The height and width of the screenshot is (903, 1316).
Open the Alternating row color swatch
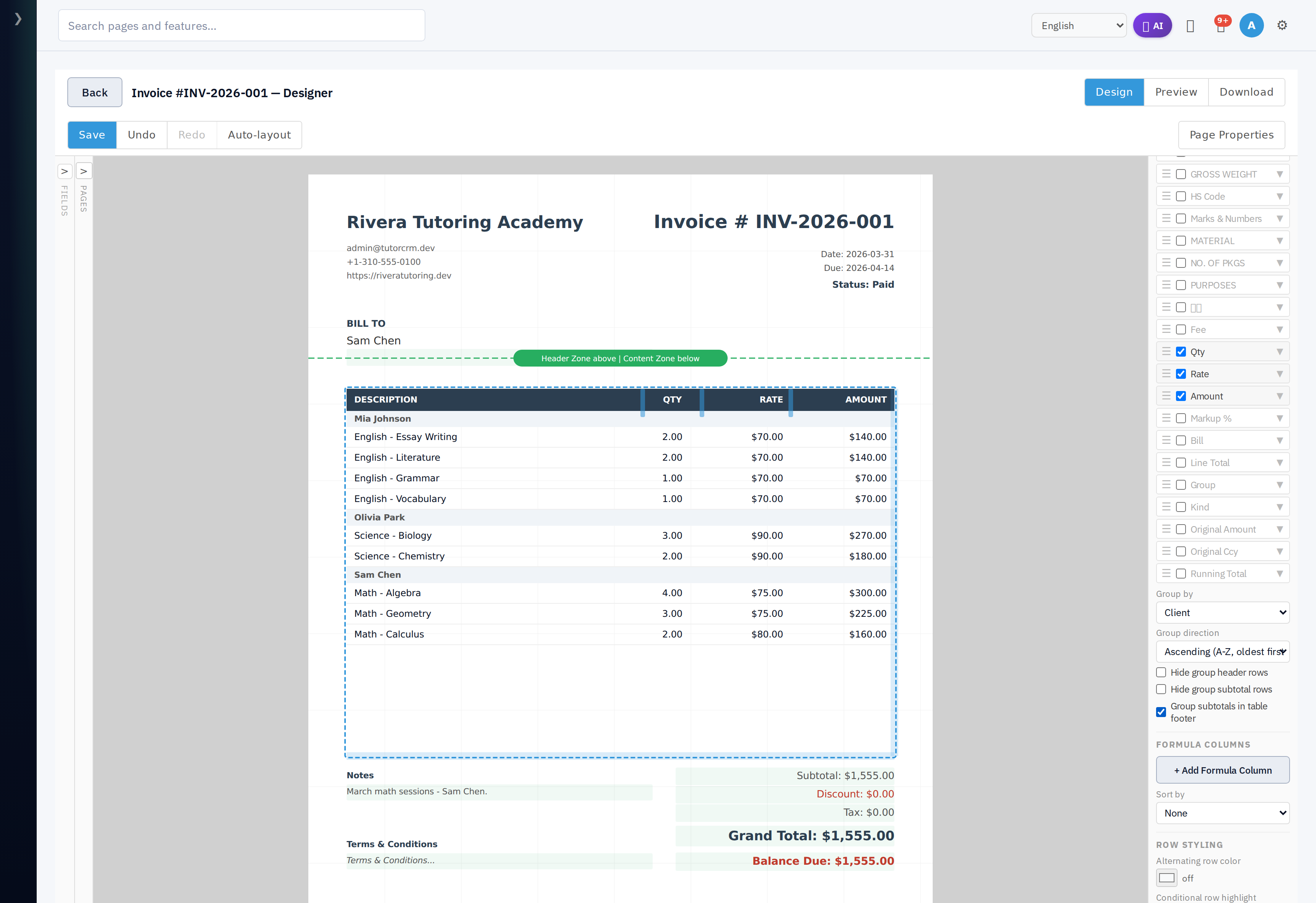[x=1166, y=878]
